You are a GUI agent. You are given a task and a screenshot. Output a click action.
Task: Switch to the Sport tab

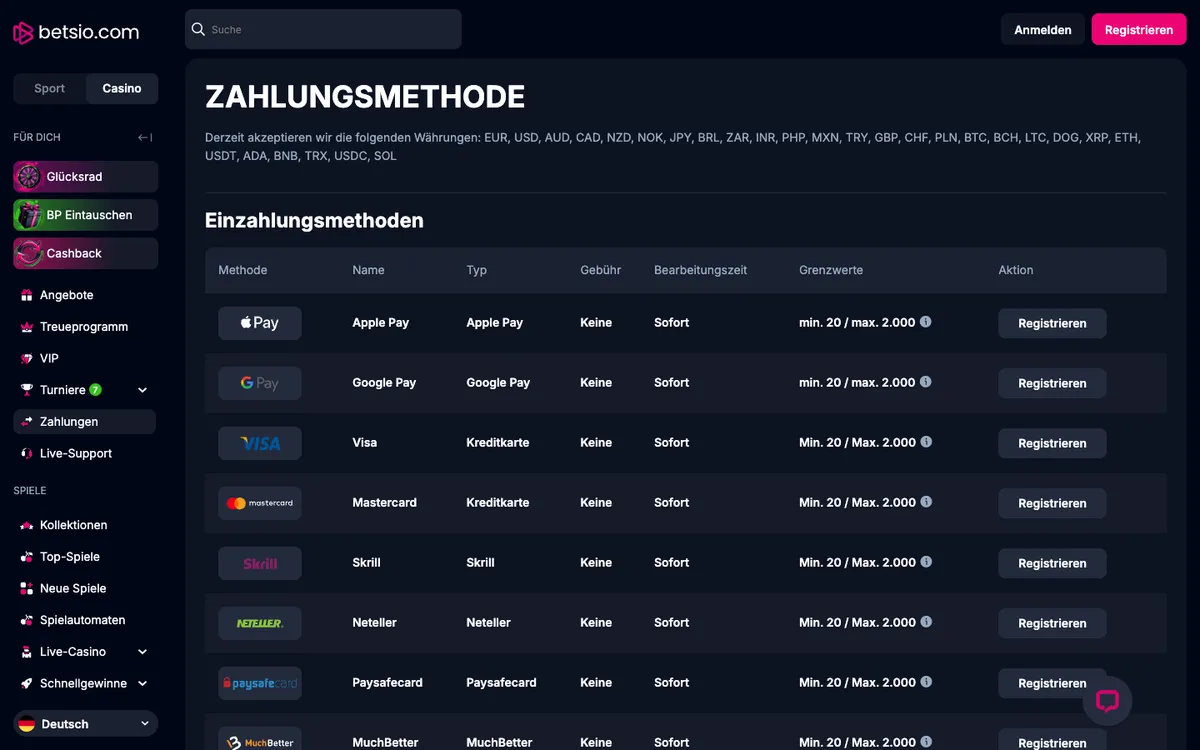click(50, 88)
